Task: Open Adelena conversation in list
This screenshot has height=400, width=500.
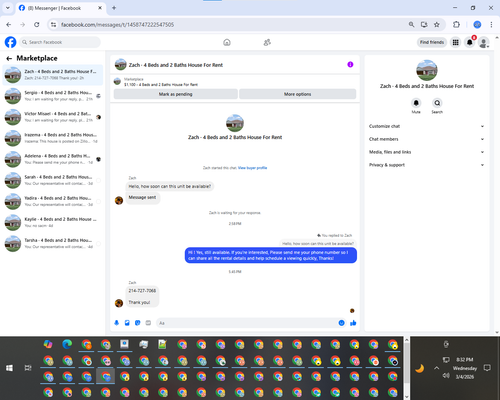Action: pos(53,159)
